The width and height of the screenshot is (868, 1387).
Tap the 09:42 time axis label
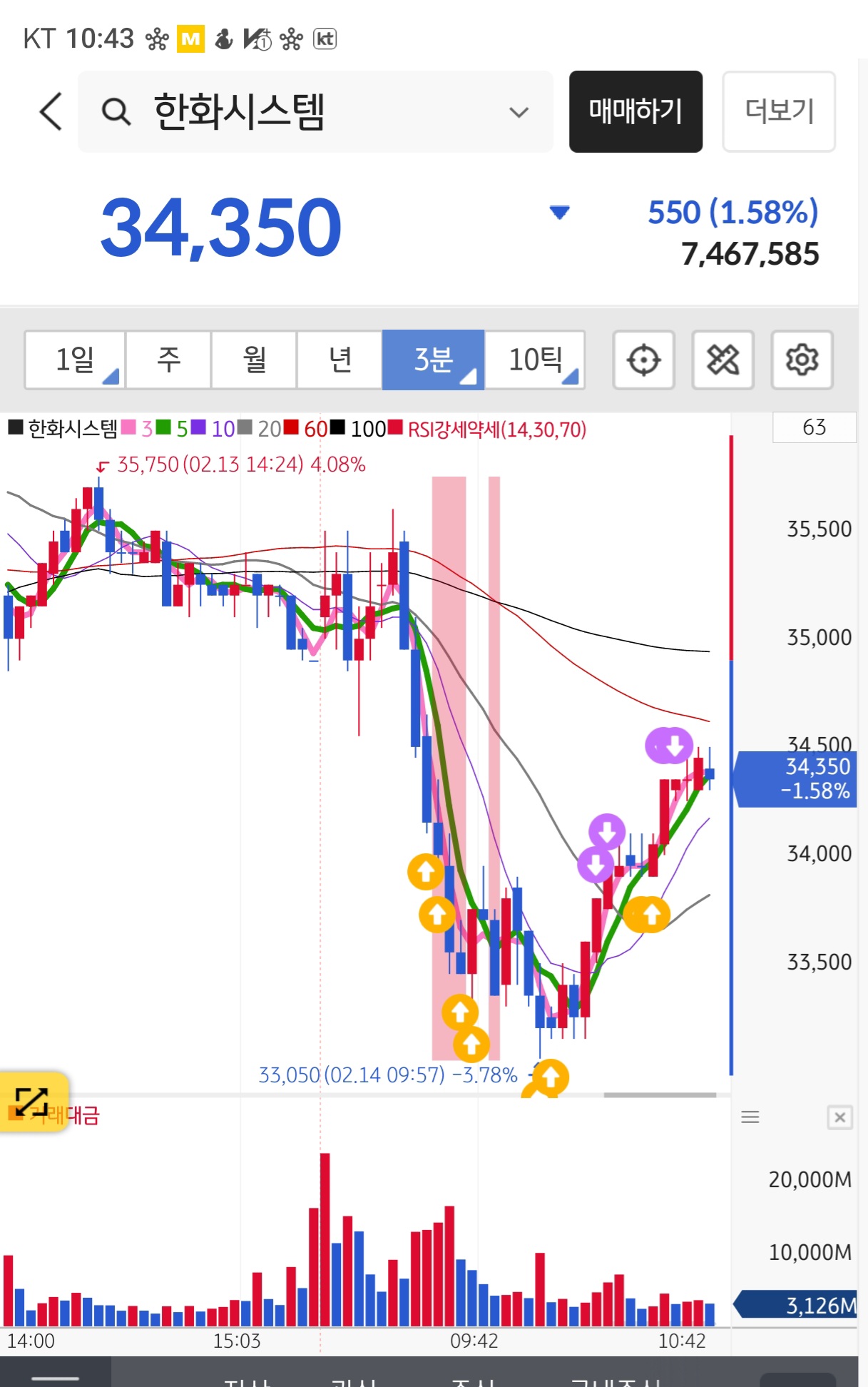[474, 1341]
